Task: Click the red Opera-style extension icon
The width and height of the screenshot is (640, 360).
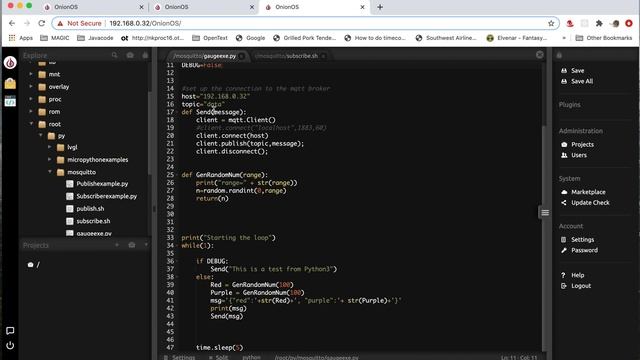Action: (x=629, y=23)
